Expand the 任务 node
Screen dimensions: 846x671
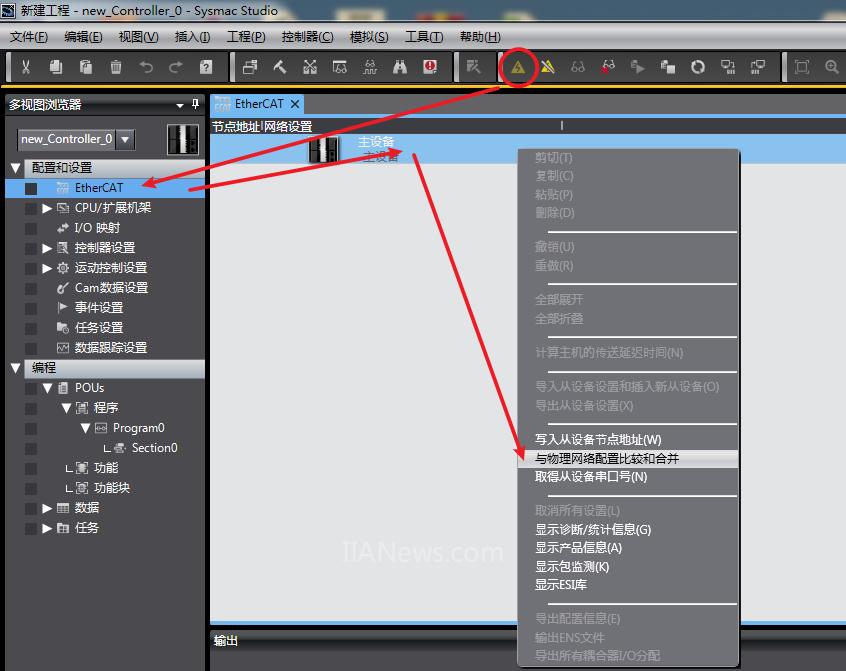[x=47, y=528]
